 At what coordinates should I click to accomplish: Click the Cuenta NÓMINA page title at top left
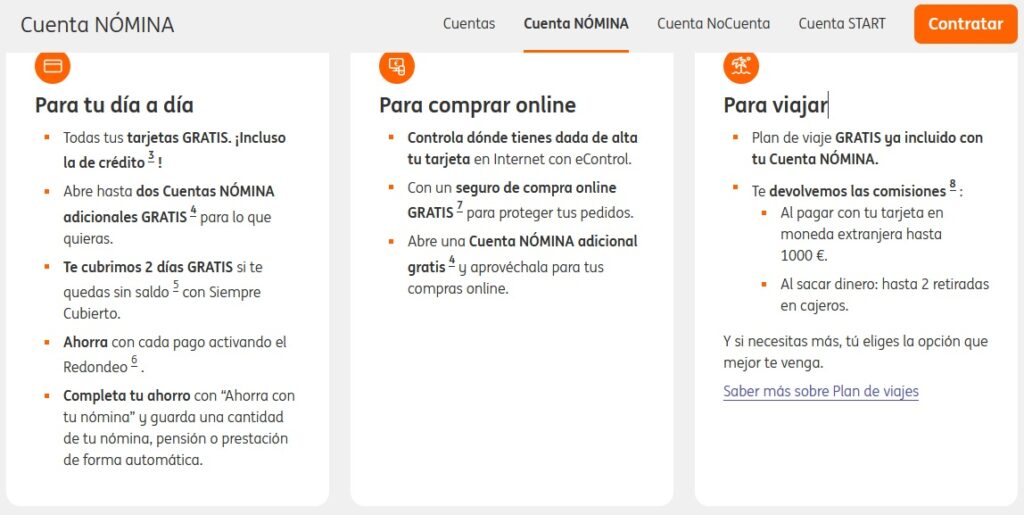coord(97,25)
